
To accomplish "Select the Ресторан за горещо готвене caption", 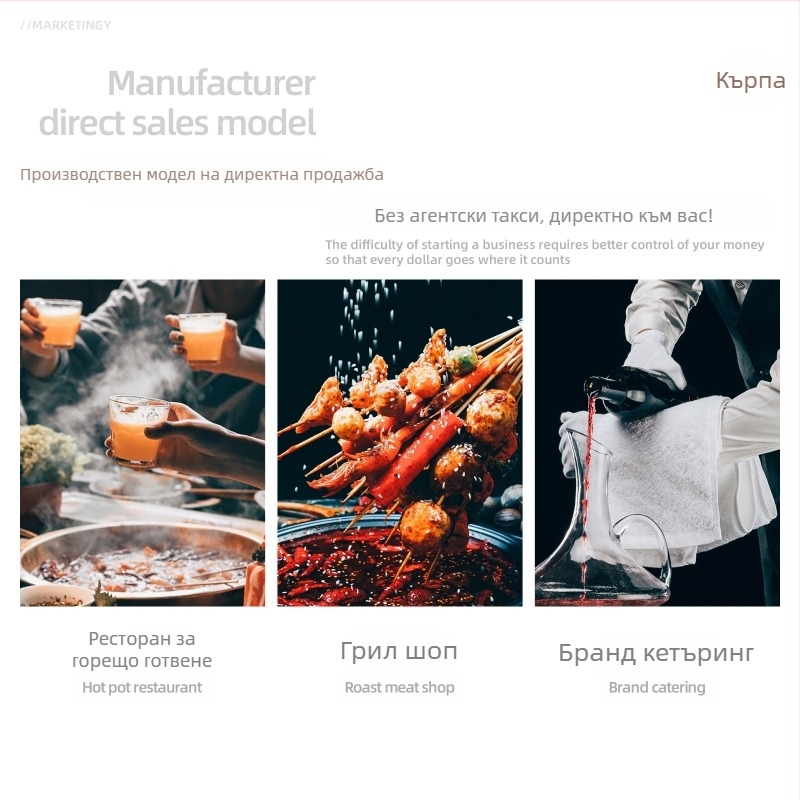I will [x=142, y=649].
